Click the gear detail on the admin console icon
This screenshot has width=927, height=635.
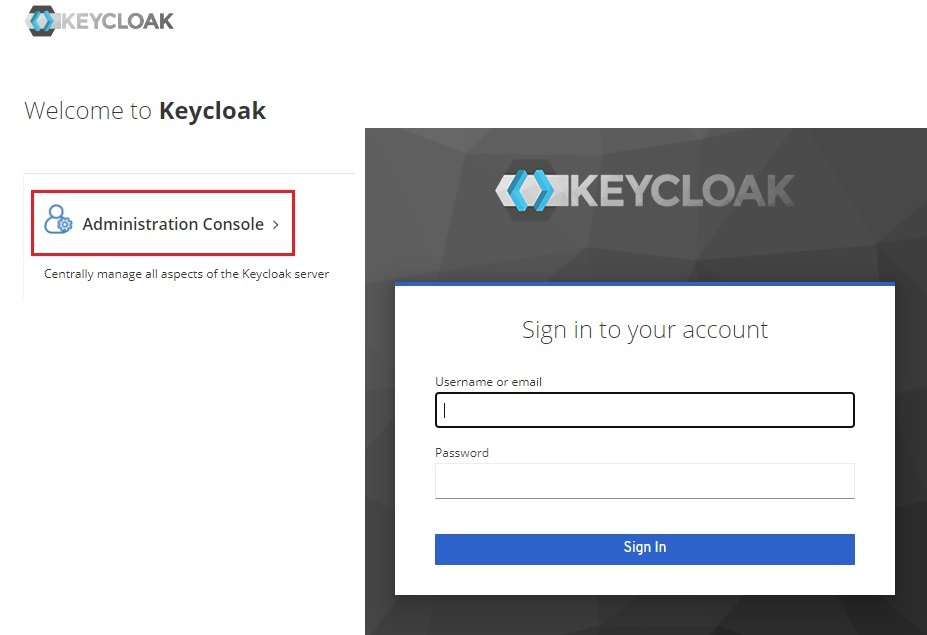pyautogui.click(x=65, y=228)
